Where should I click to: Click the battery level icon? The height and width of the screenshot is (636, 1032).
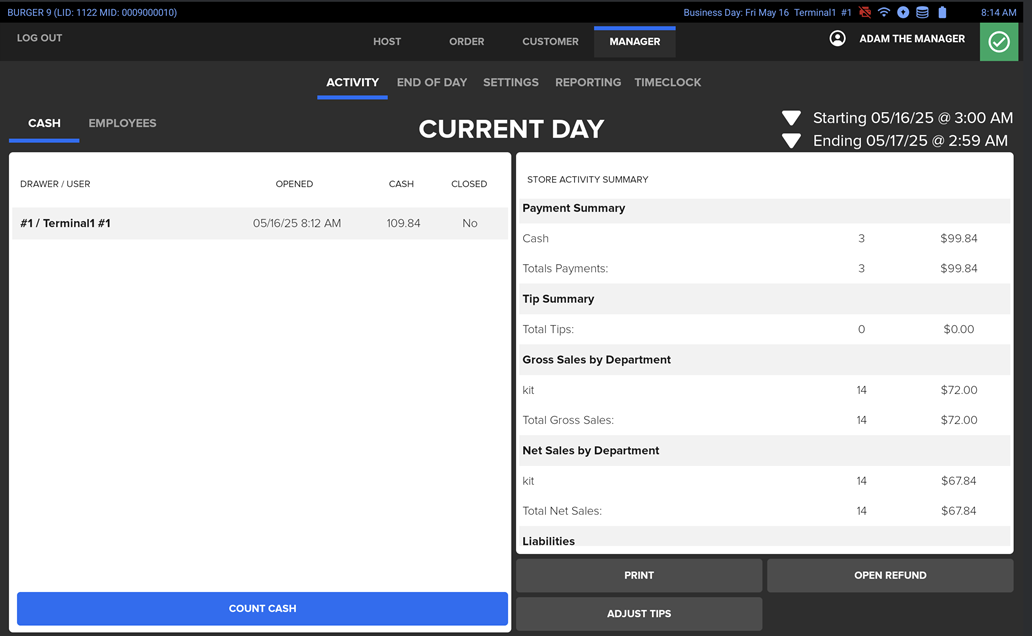(x=942, y=13)
